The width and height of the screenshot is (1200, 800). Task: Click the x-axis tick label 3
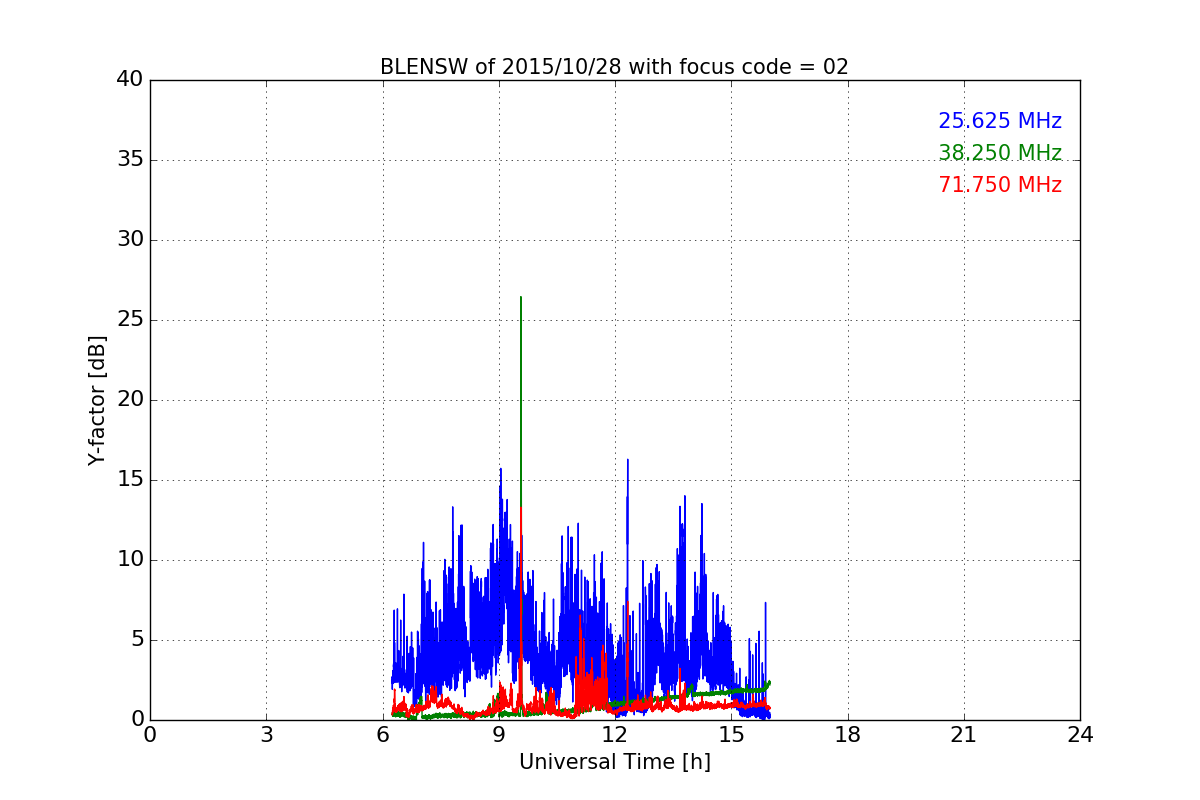pyautogui.click(x=266, y=734)
